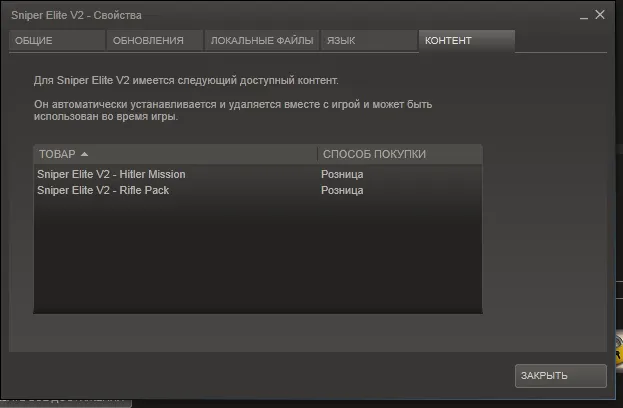Click Розница value in Rifle Pack row
Screen dimensions: 623x408
pyautogui.click(x=342, y=190)
